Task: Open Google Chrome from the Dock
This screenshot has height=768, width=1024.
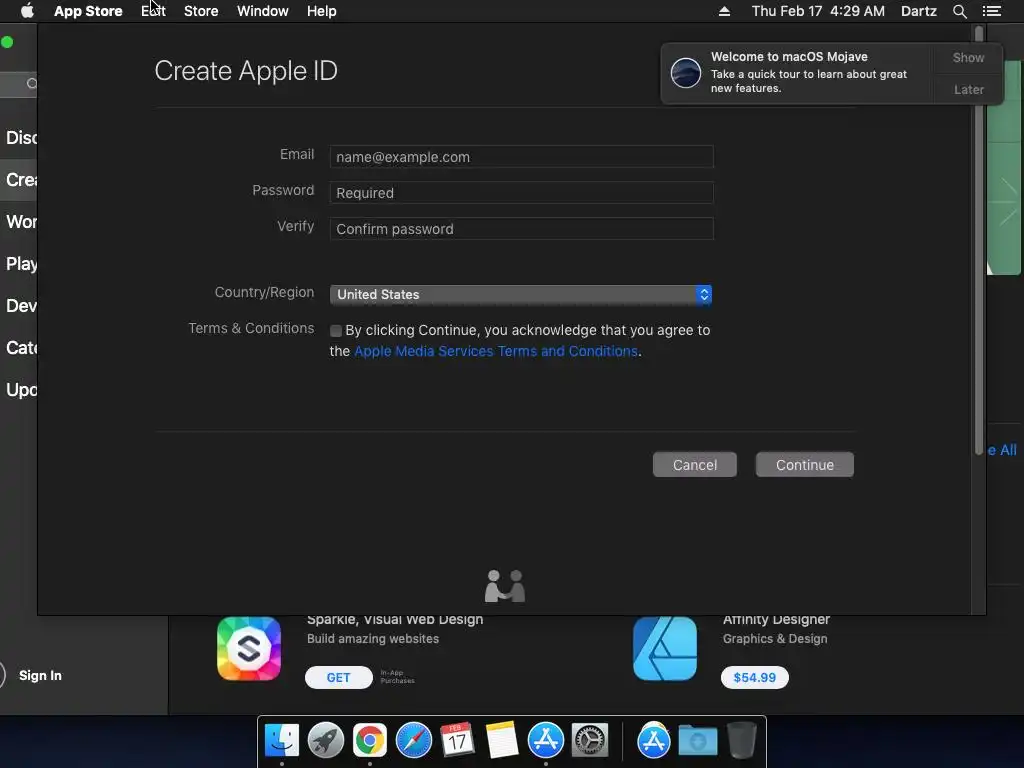Action: pos(370,741)
